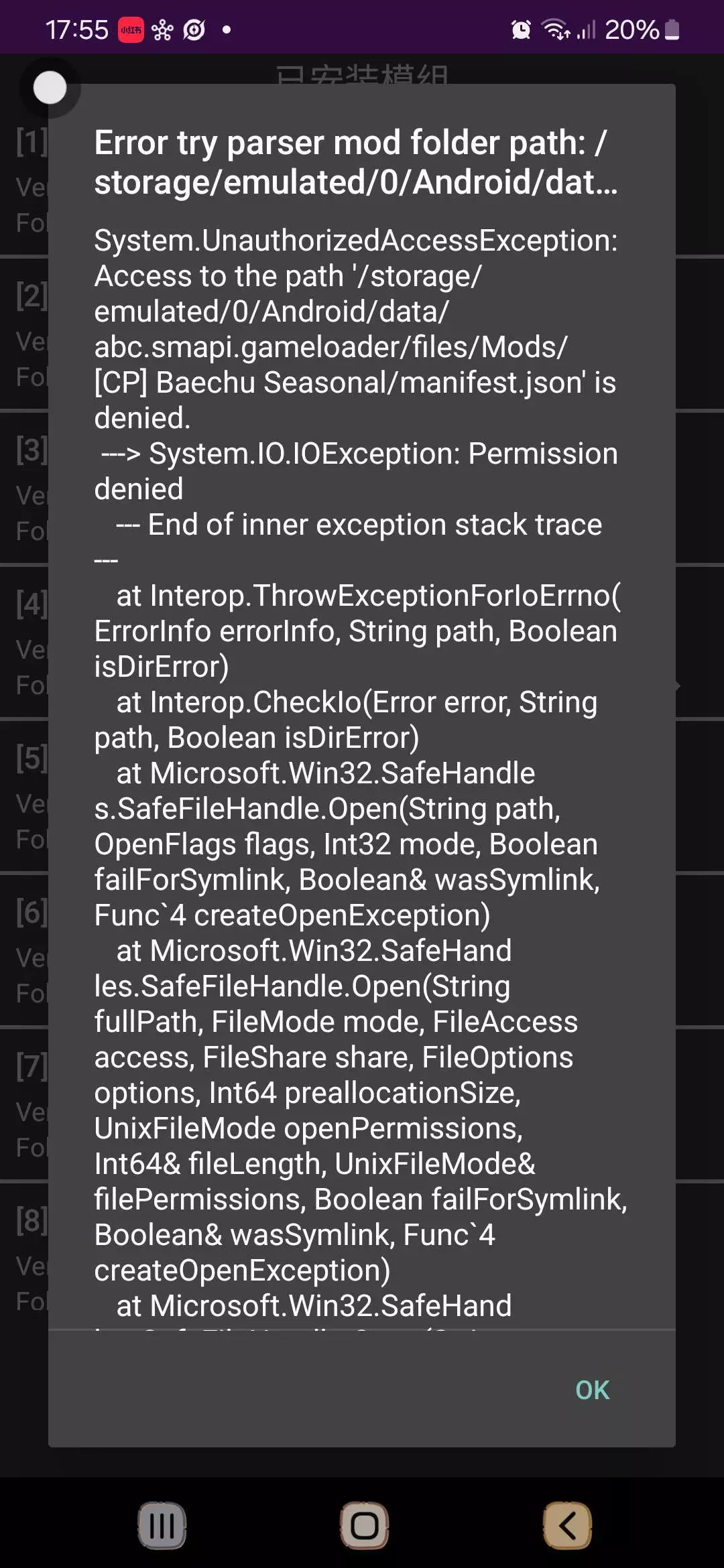The height and width of the screenshot is (1568, 724).
Task: Select mod entry [1] in the list
Action: (x=27, y=181)
